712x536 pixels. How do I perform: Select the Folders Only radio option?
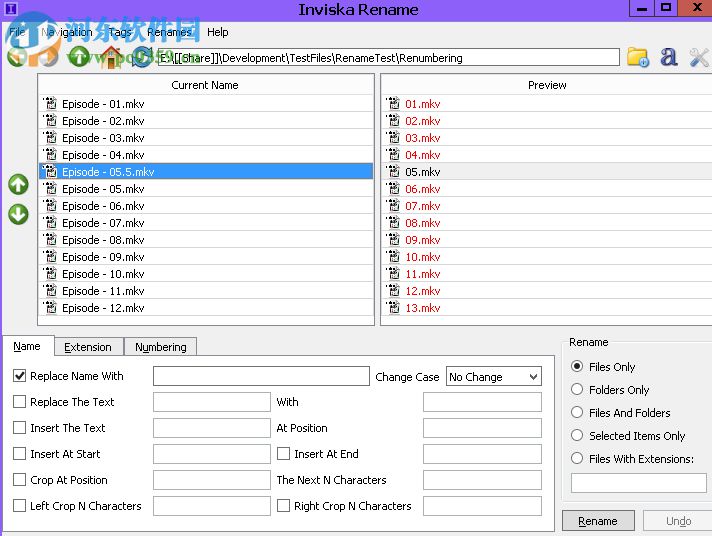point(577,390)
